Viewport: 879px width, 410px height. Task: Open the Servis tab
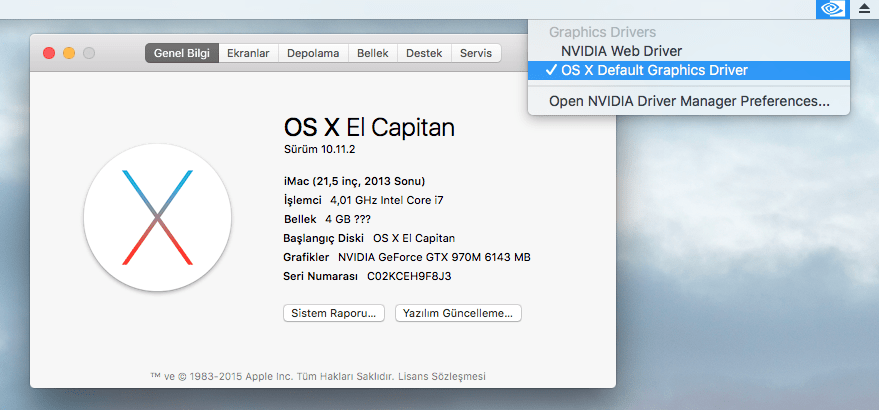pos(476,53)
